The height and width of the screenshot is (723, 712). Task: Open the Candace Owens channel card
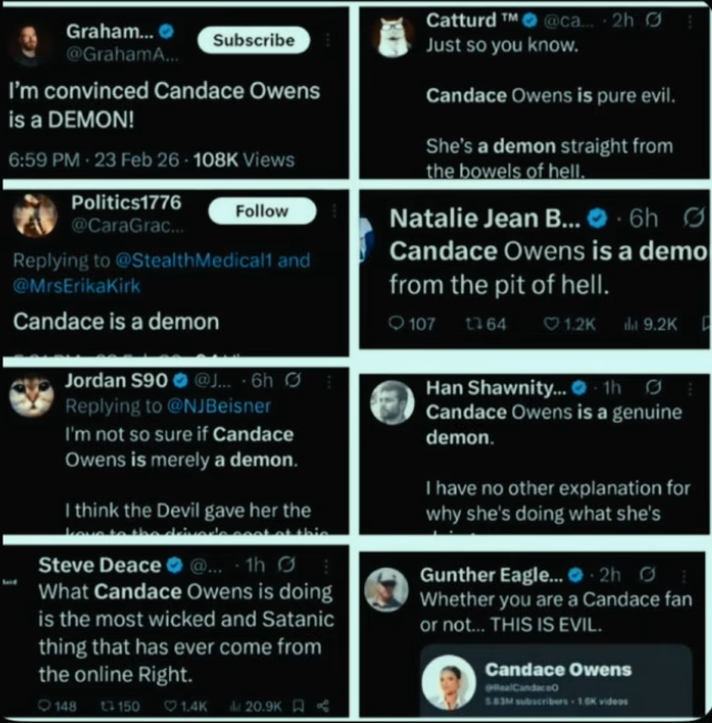(x=555, y=680)
